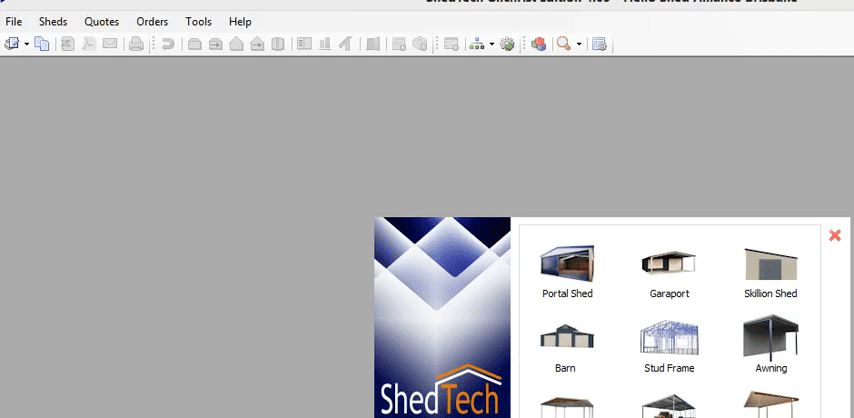The height and width of the screenshot is (418, 854).
Task: Click the magnifying glass search icon
Action: click(x=564, y=44)
